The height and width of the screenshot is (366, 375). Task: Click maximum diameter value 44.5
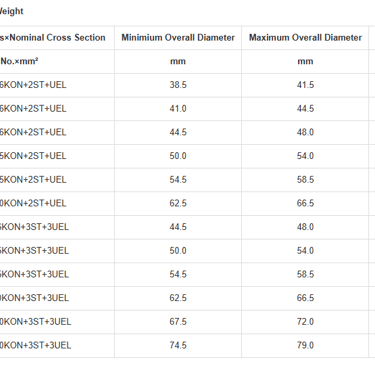(x=305, y=109)
